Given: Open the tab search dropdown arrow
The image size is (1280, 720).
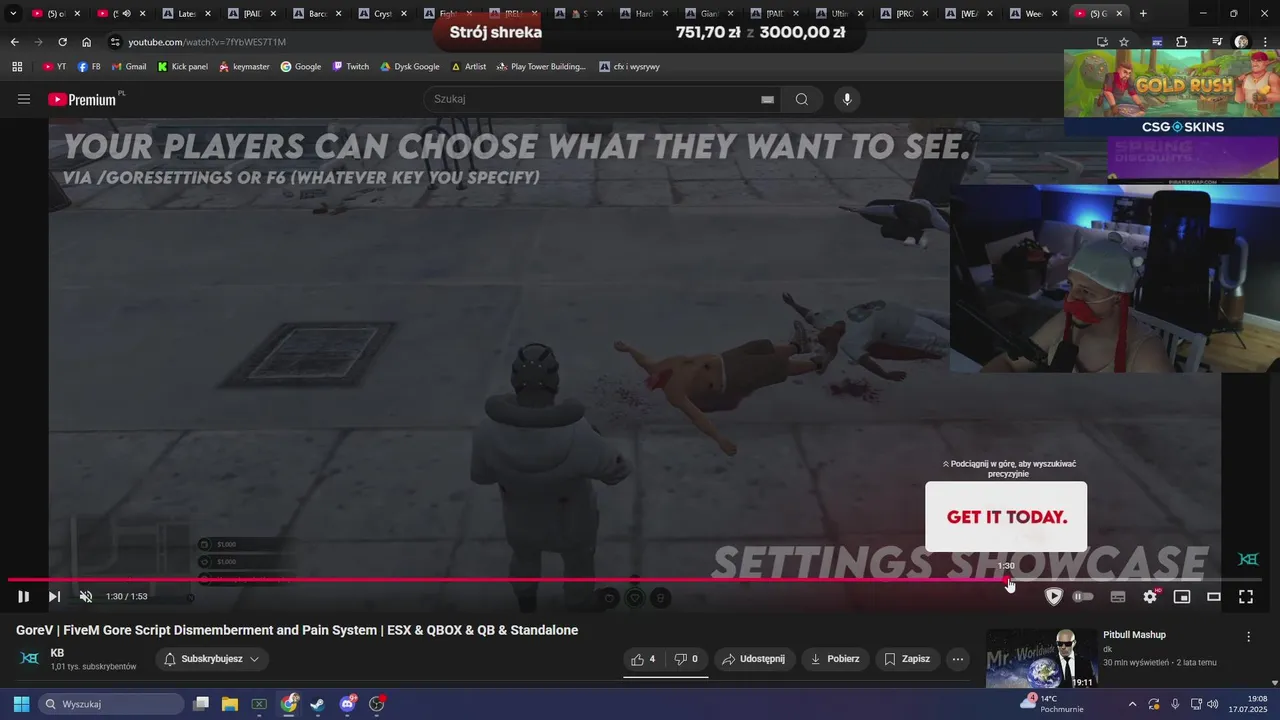Looking at the screenshot, I should [x=13, y=14].
